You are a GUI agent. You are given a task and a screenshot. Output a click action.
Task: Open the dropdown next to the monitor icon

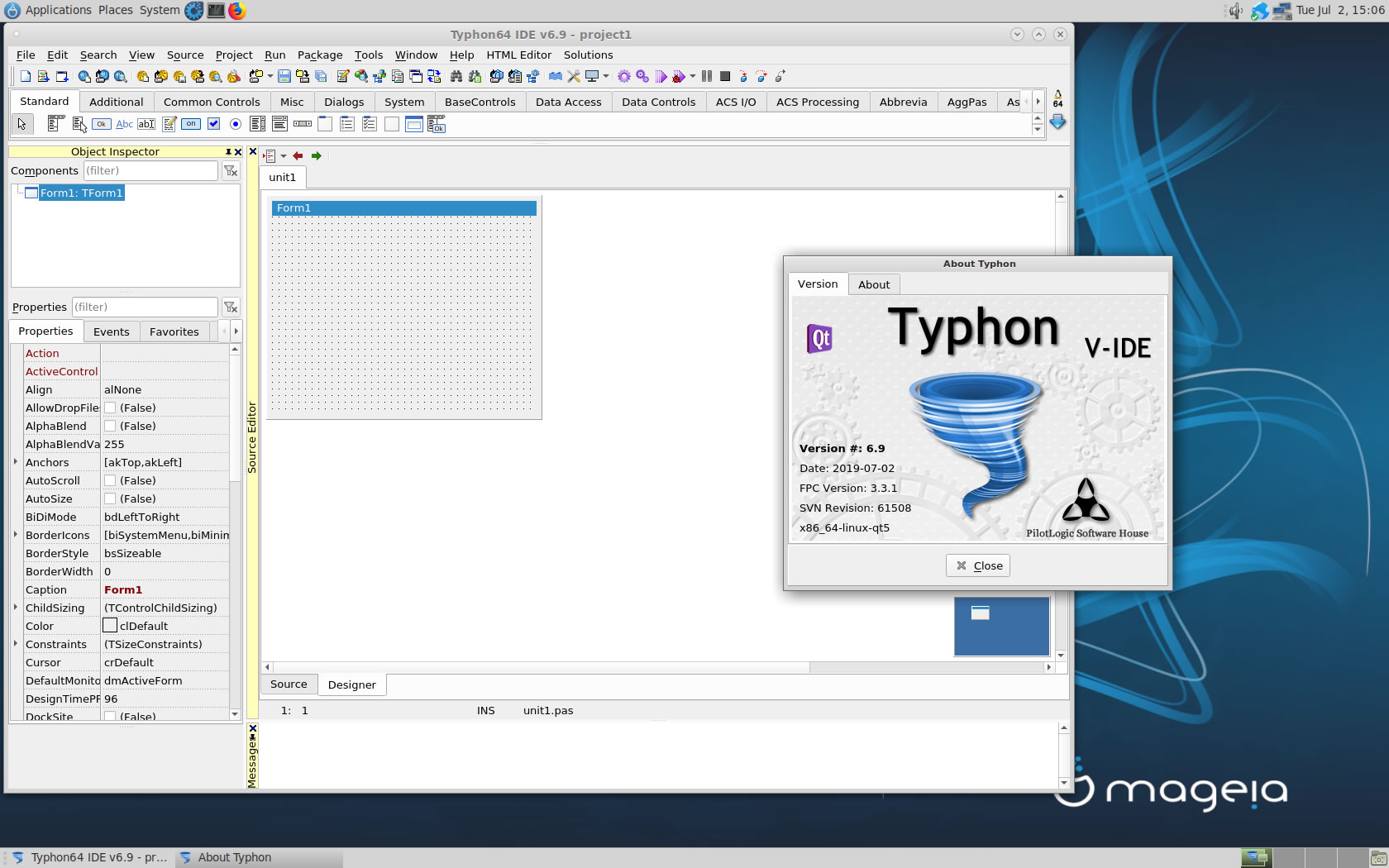606,76
